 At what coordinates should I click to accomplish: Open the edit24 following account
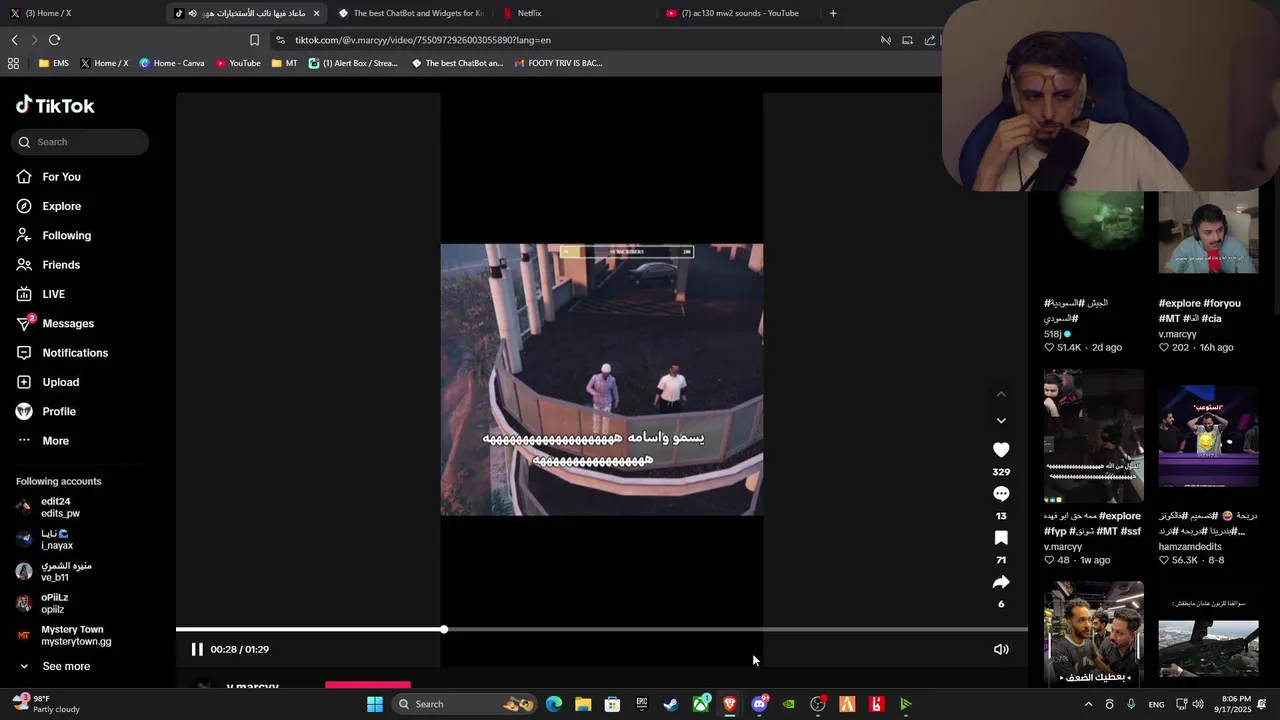coord(60,507)
